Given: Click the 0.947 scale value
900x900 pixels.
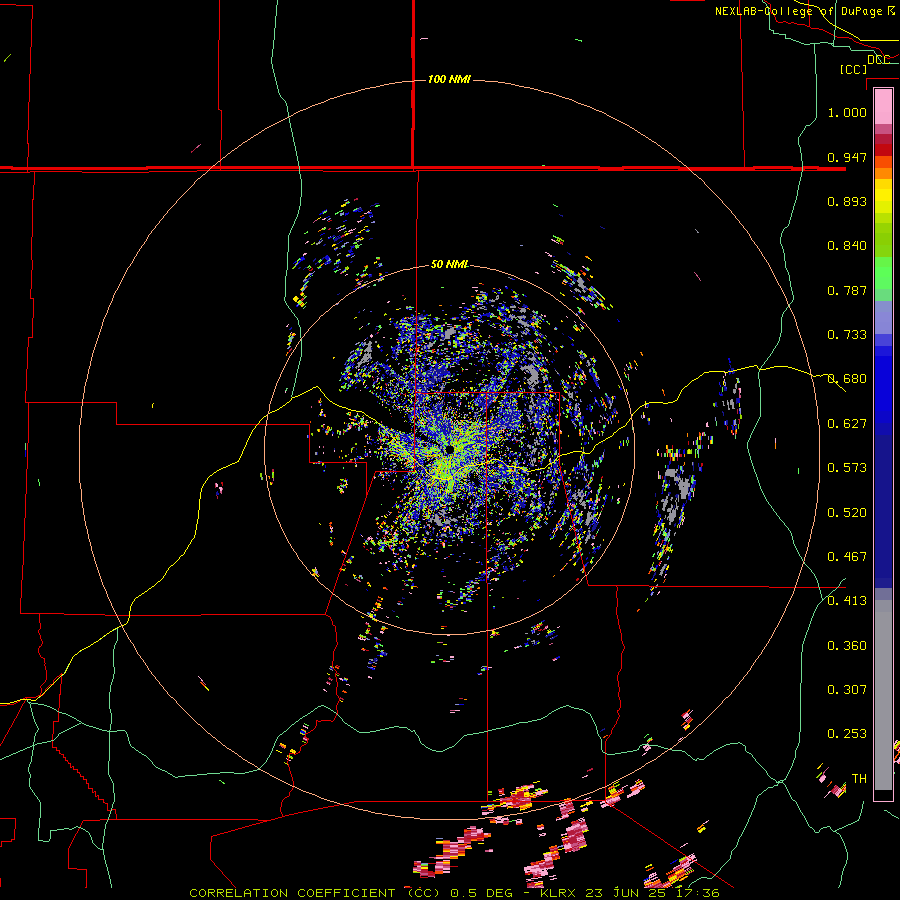Looking at the screenshot, I should [x=847, y=157].
